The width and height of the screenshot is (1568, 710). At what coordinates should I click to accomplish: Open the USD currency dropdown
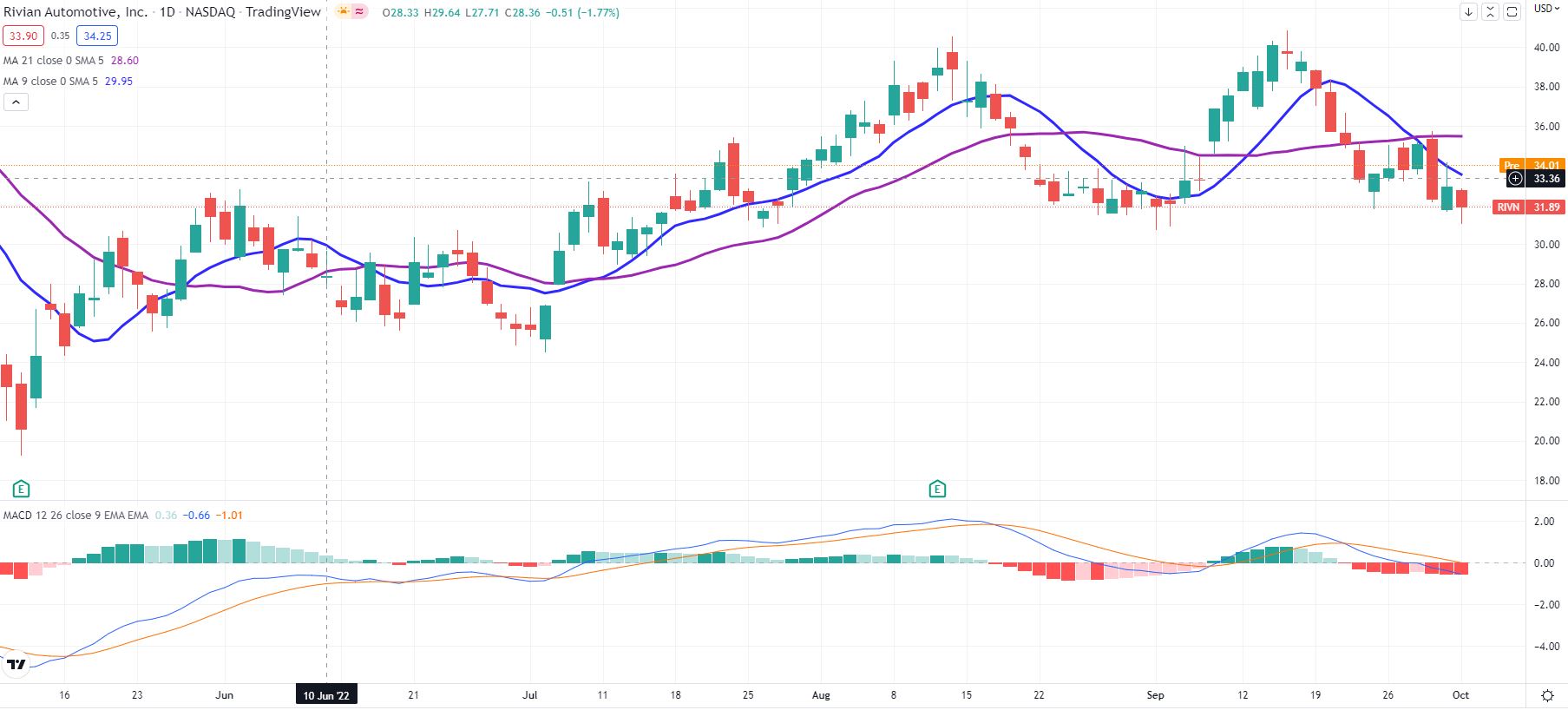(1547, 9)
